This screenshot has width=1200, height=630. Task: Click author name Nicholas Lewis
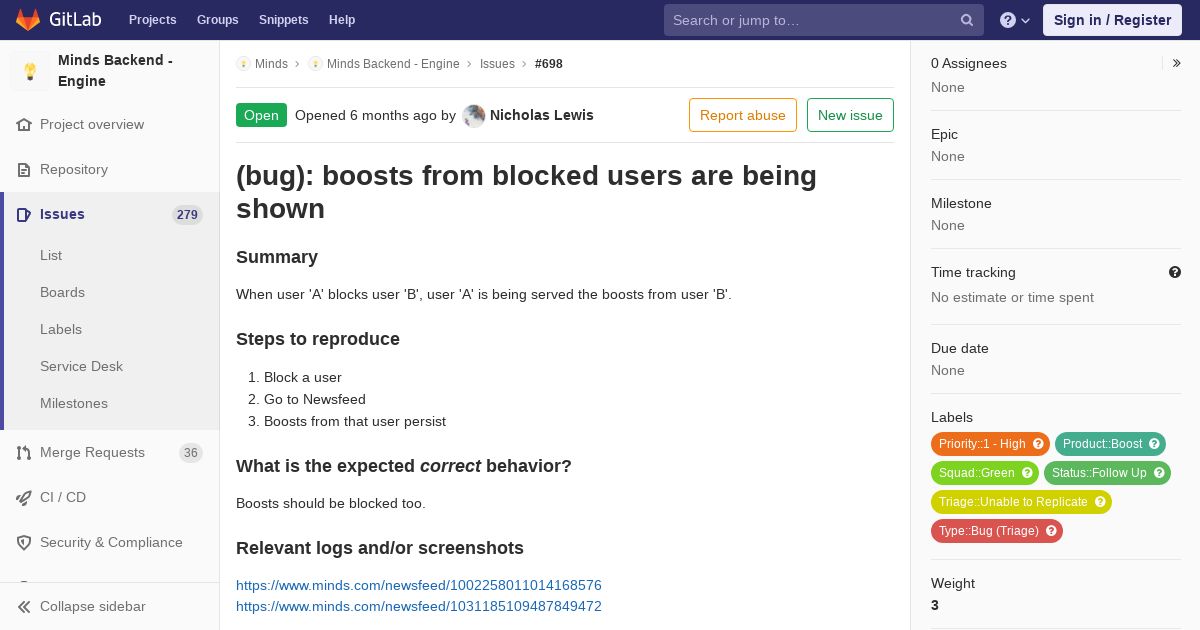click(542, 115)
